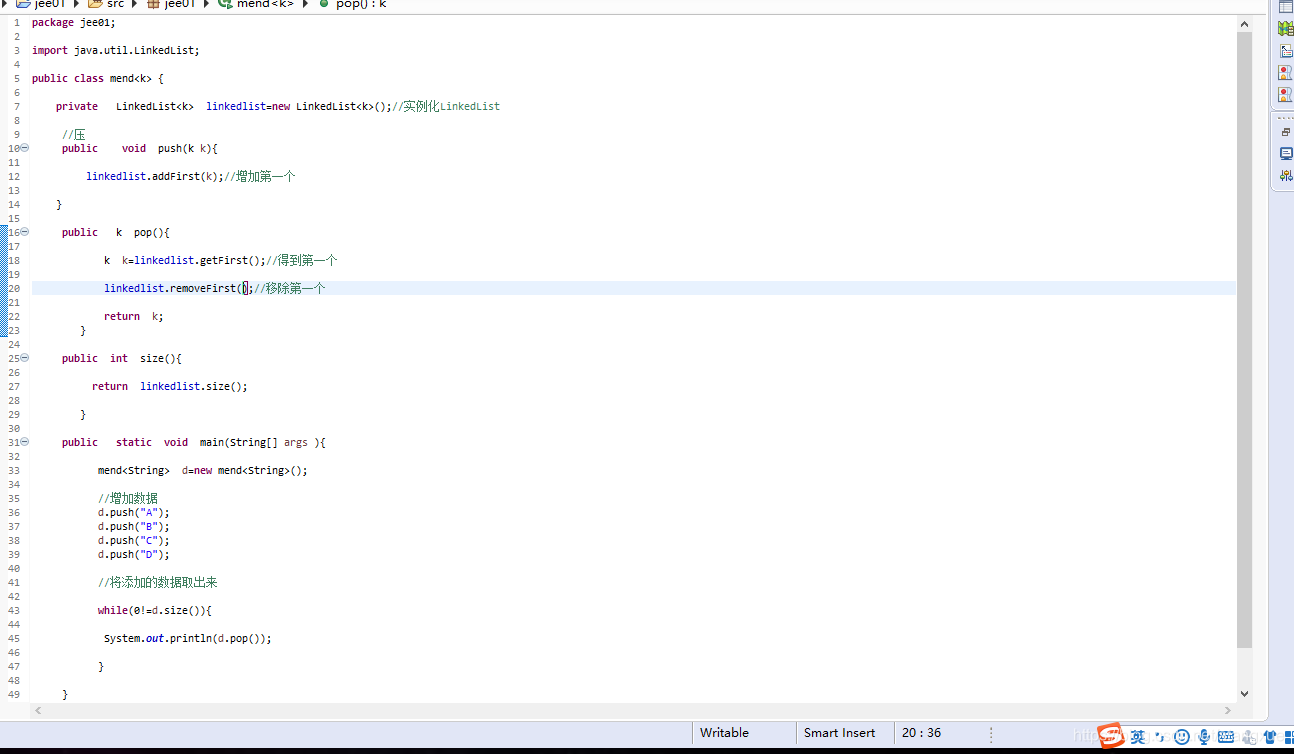
Task: Open the Sogou soft keyboard icon
Action: click(x=1226, y=737)
